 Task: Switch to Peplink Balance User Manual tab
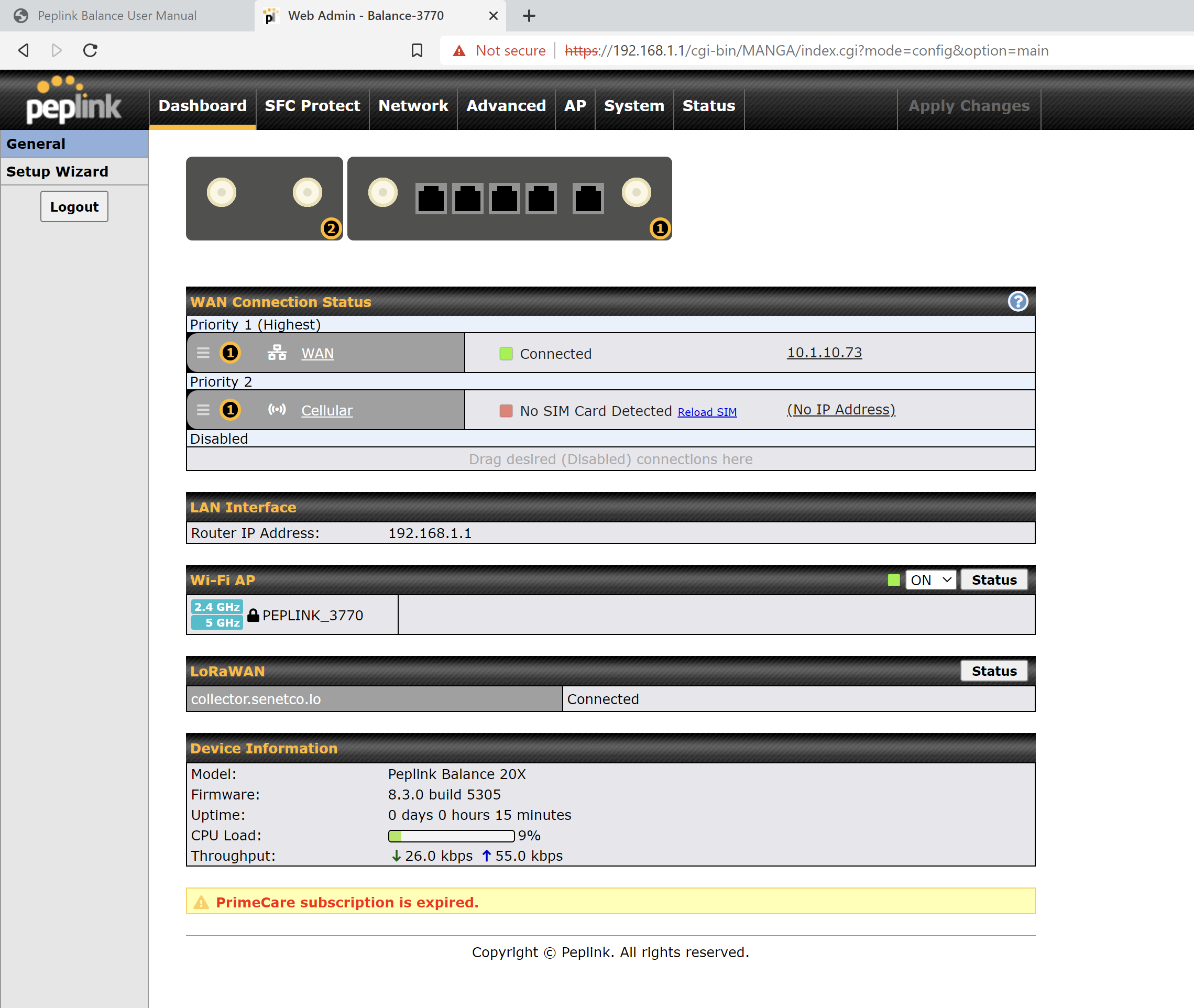[117, 15]
